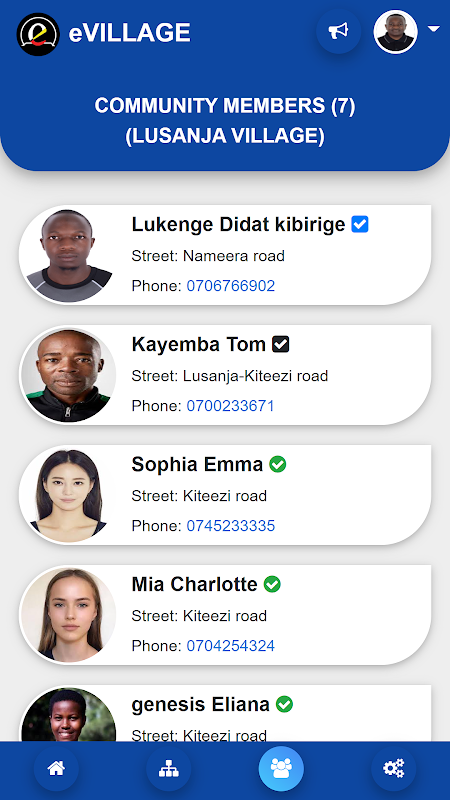
Task: Tap Sophia Emma's phone link 0745233335
Action: [231, 526]
